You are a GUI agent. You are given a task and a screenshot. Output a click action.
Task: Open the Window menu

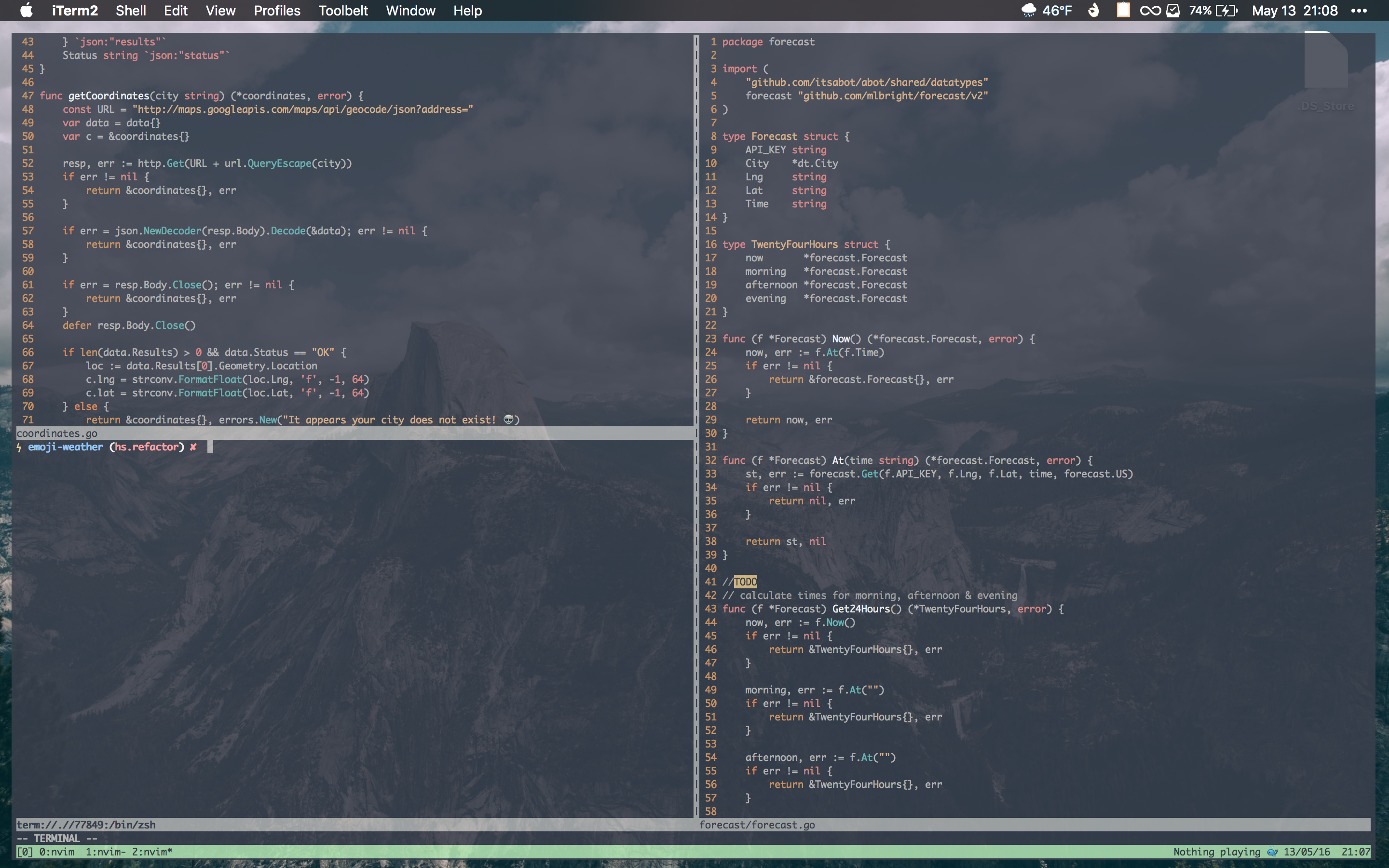tap(410, 10)
